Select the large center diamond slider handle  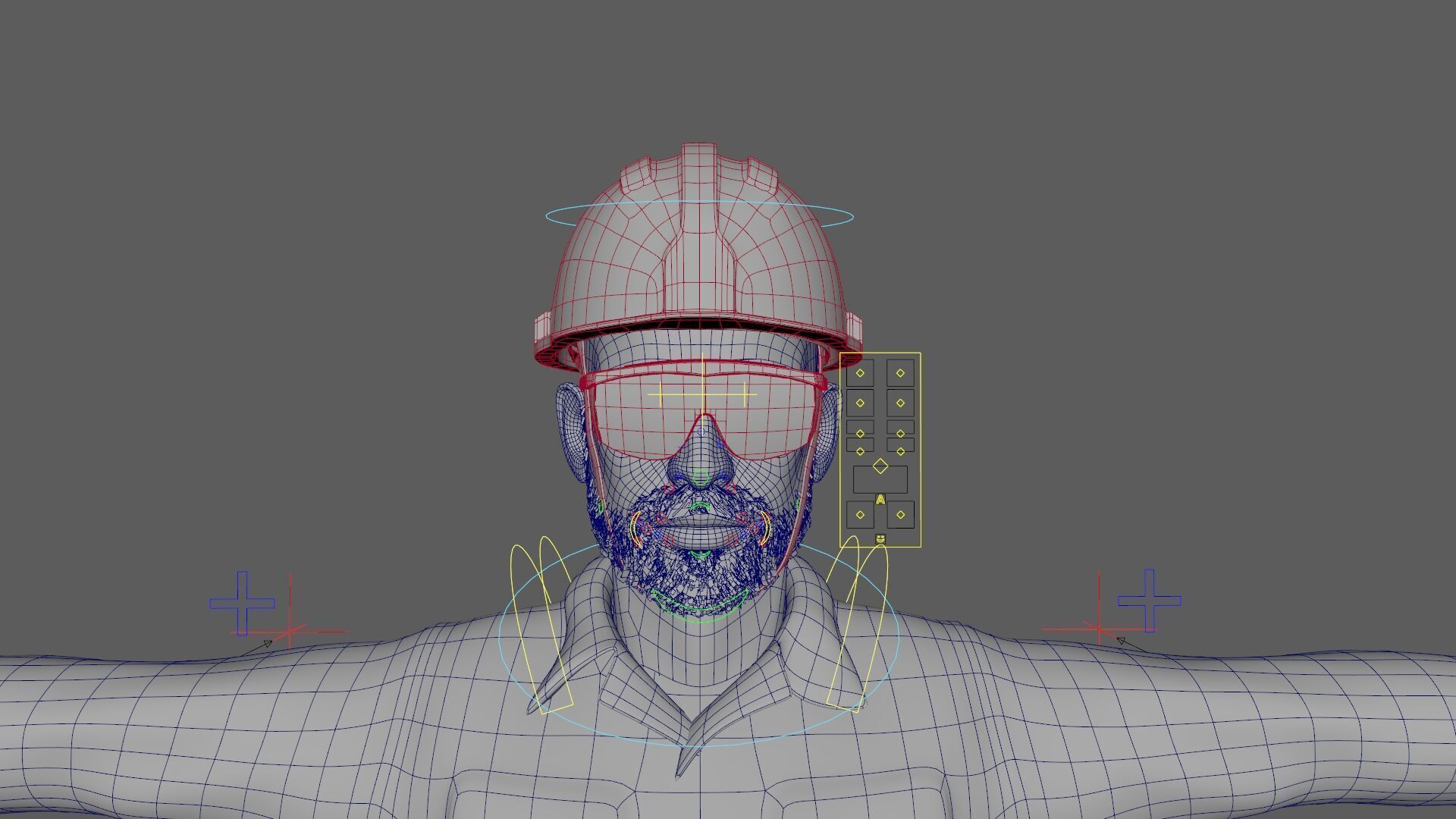(x=880, y=466)
